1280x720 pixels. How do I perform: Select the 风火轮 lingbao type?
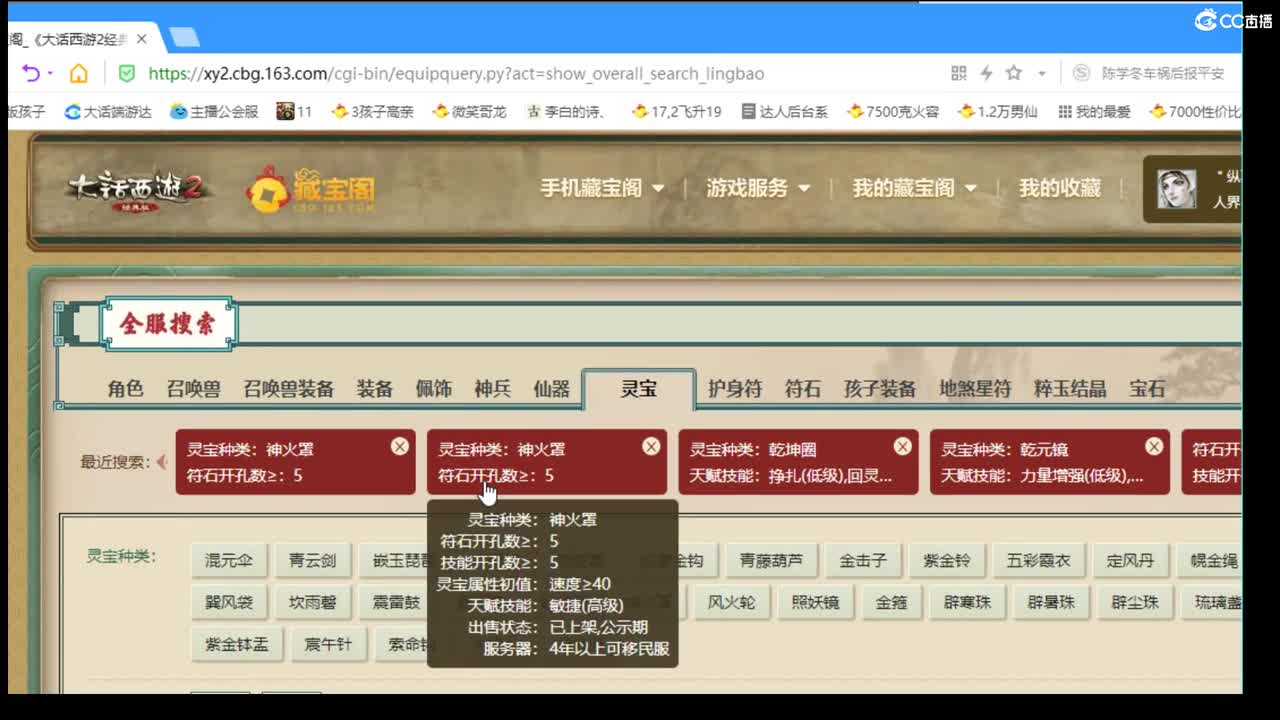(732, 601)
